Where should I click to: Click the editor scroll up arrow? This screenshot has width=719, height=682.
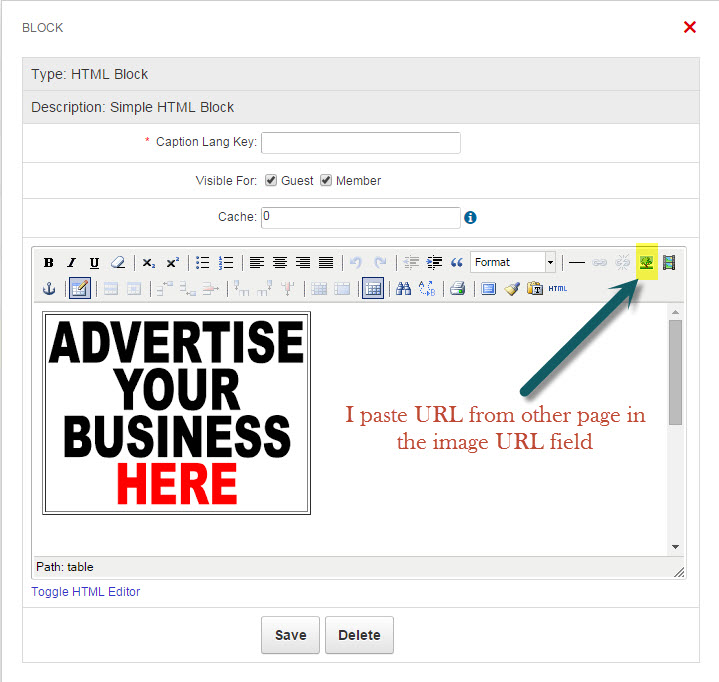coord(675,312)
